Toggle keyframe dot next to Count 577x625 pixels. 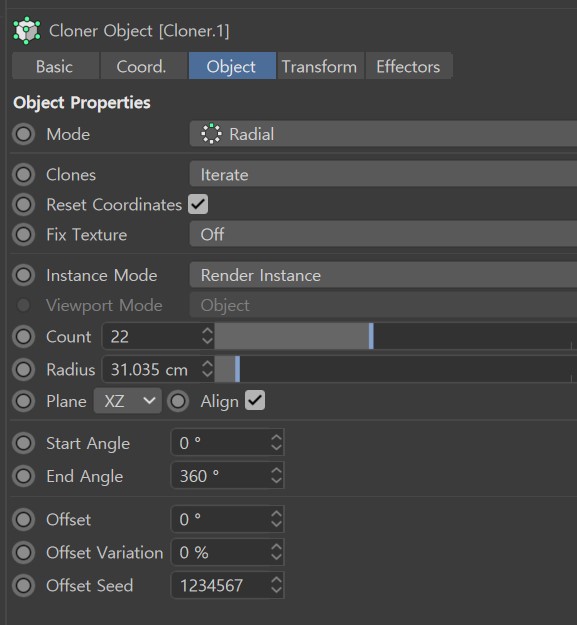[24, 336]
